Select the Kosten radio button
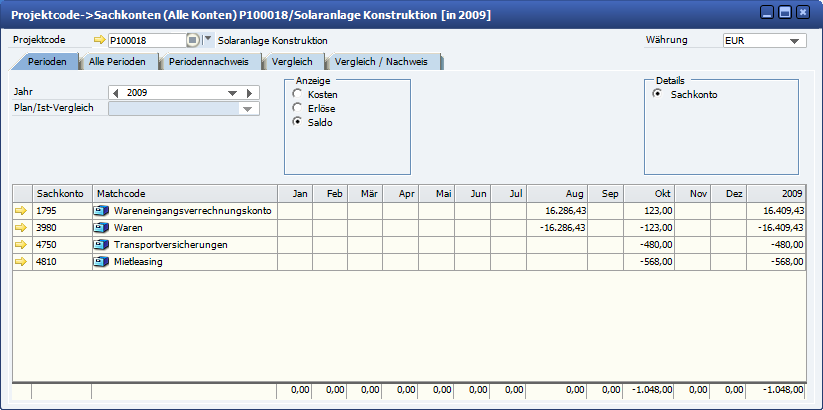This screenshot has height=410, width=823. click(298, 94)
